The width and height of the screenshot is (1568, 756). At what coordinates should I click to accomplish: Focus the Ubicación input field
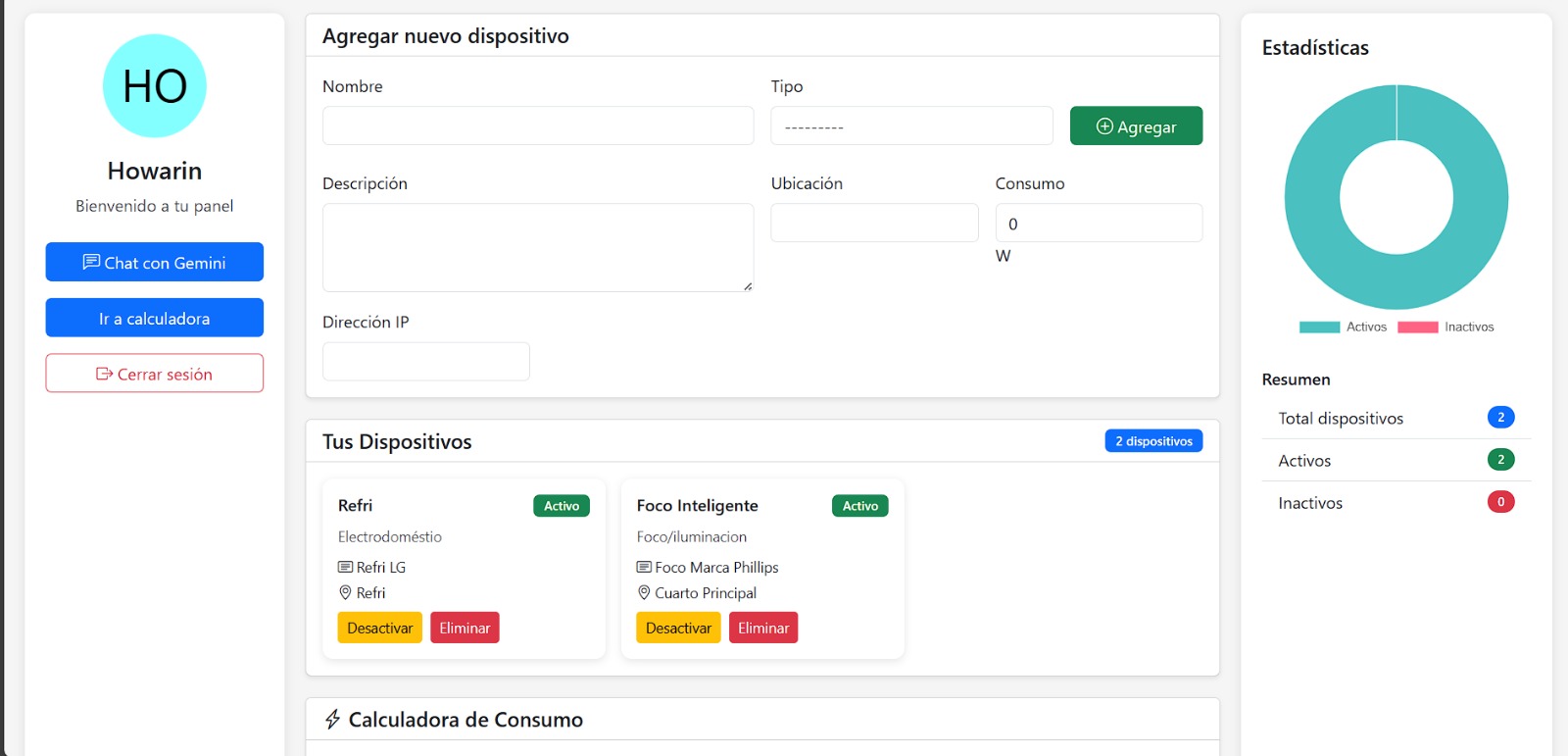(x=874, y=223)
